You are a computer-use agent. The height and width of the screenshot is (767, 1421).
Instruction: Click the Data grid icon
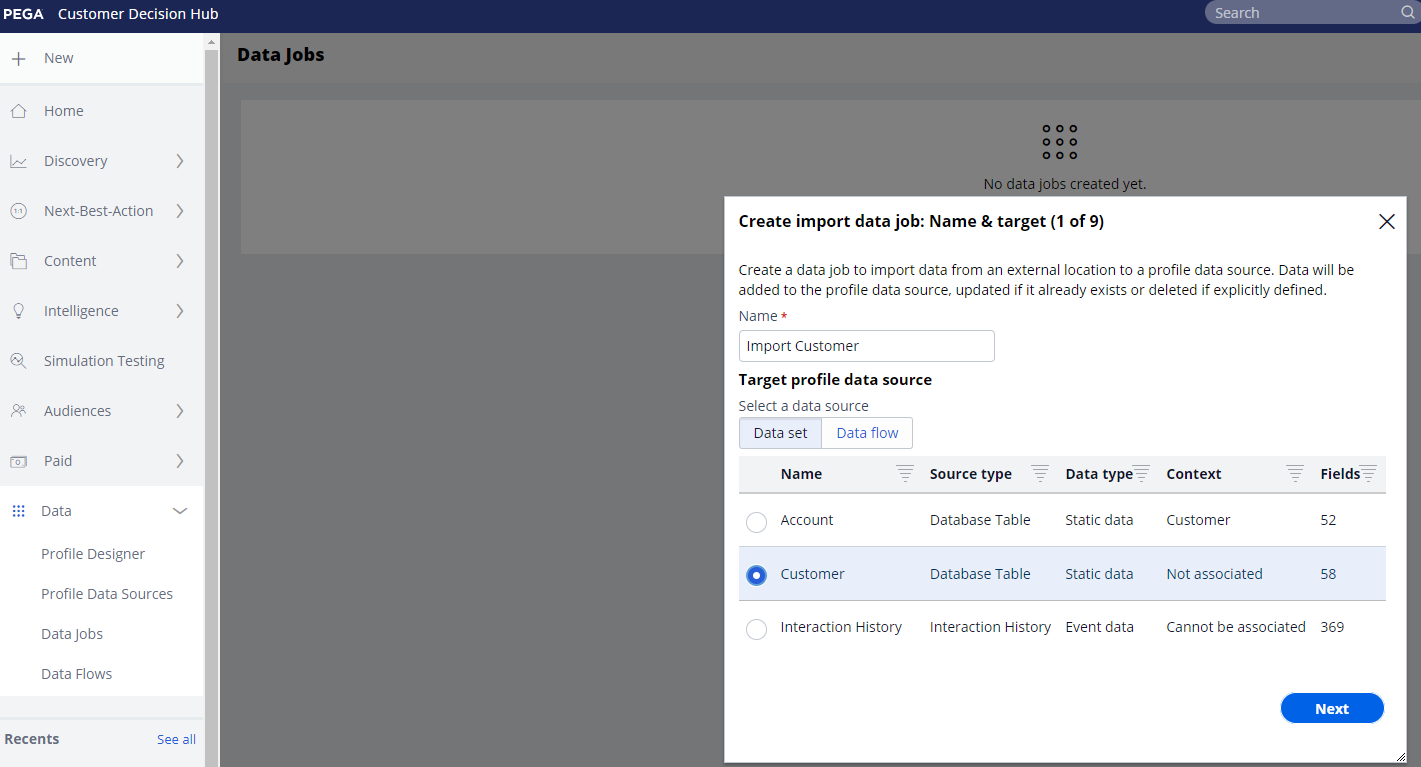18,511
